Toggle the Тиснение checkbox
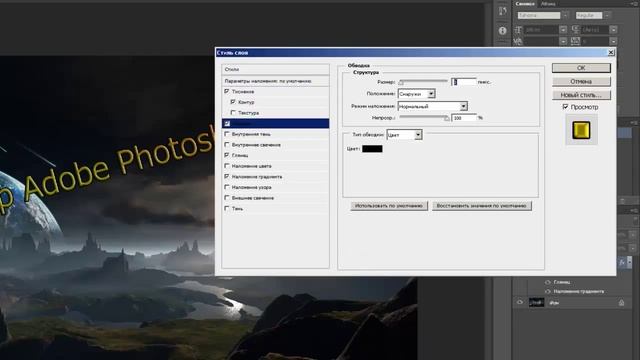The width and height of the screenshot is (640, 360). tap(227, 91)
